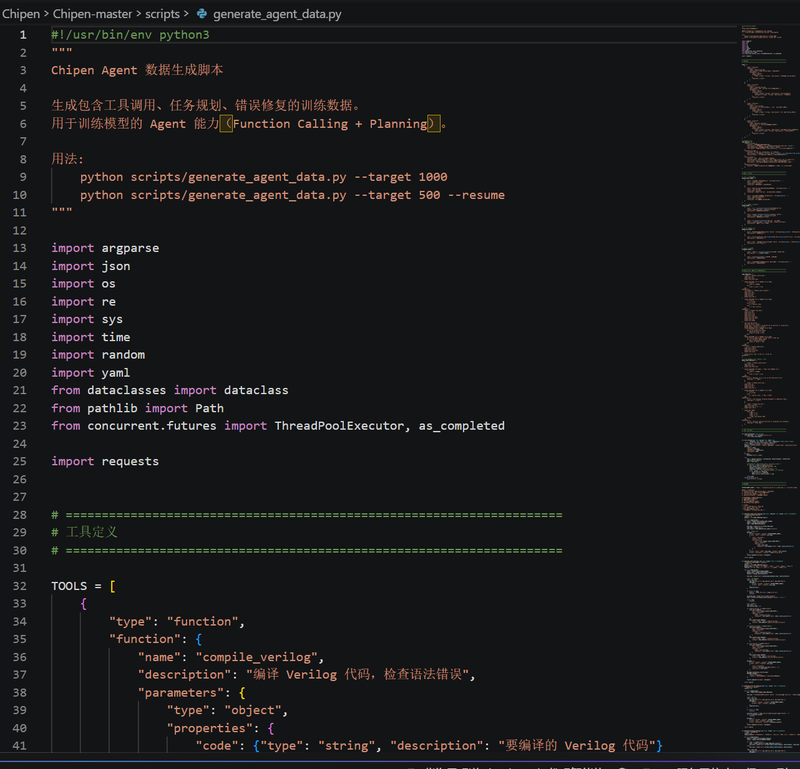
Task: Click '"compile_verilog"' string
Action: point(256,657)
